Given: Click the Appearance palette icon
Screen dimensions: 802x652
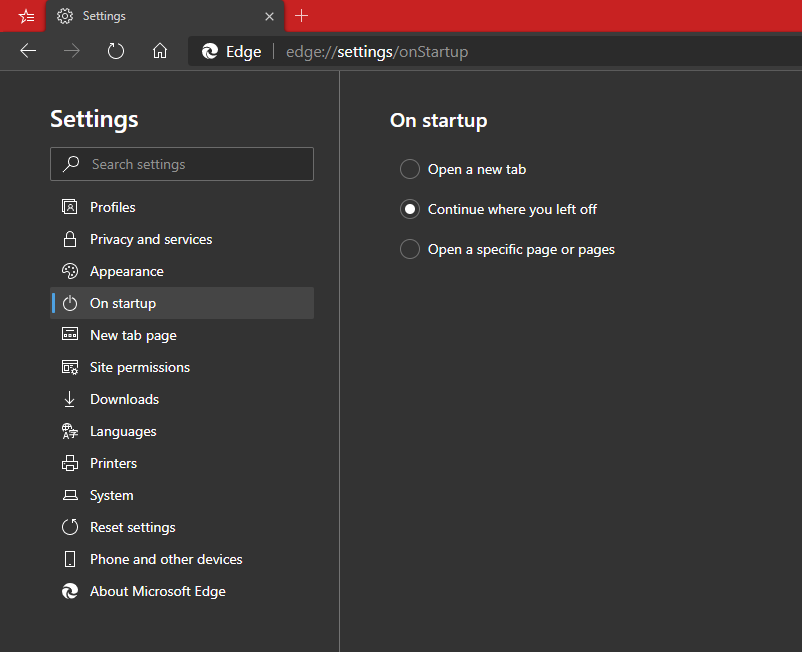Looking at the screenshot, I should [70, 271].
